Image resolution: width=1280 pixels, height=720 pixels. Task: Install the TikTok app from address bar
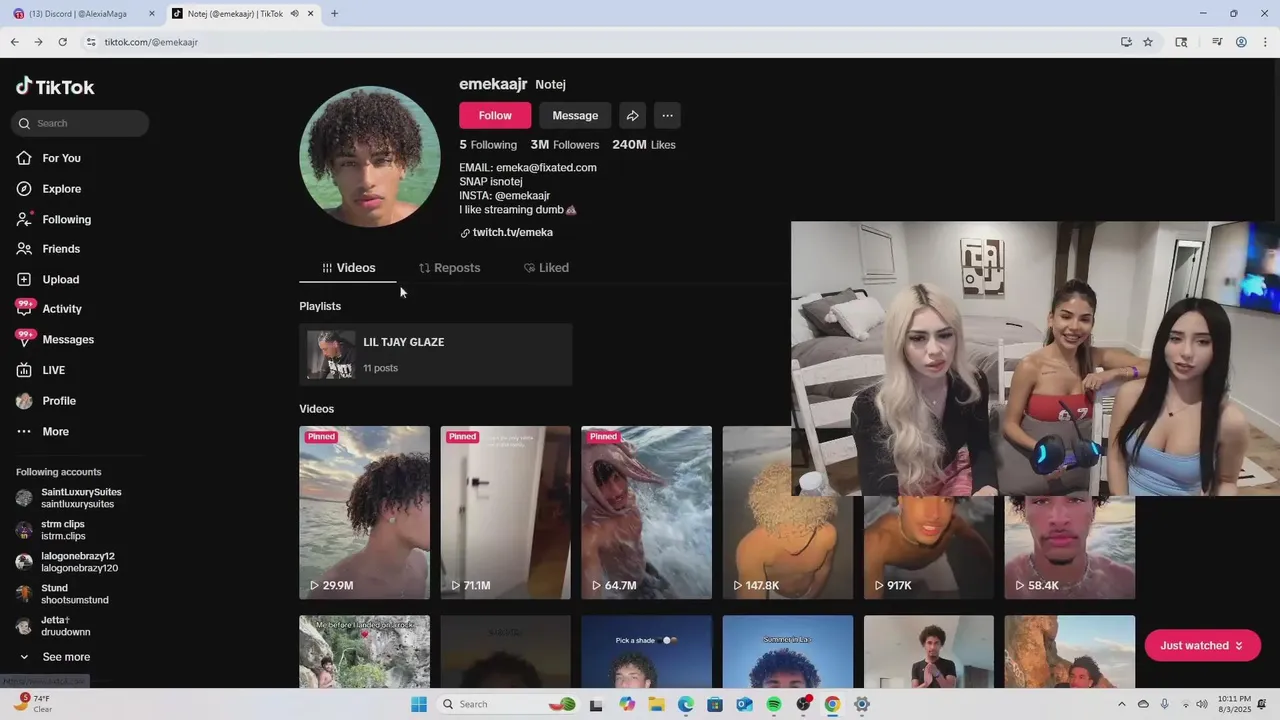click(x=1126, y=42)
